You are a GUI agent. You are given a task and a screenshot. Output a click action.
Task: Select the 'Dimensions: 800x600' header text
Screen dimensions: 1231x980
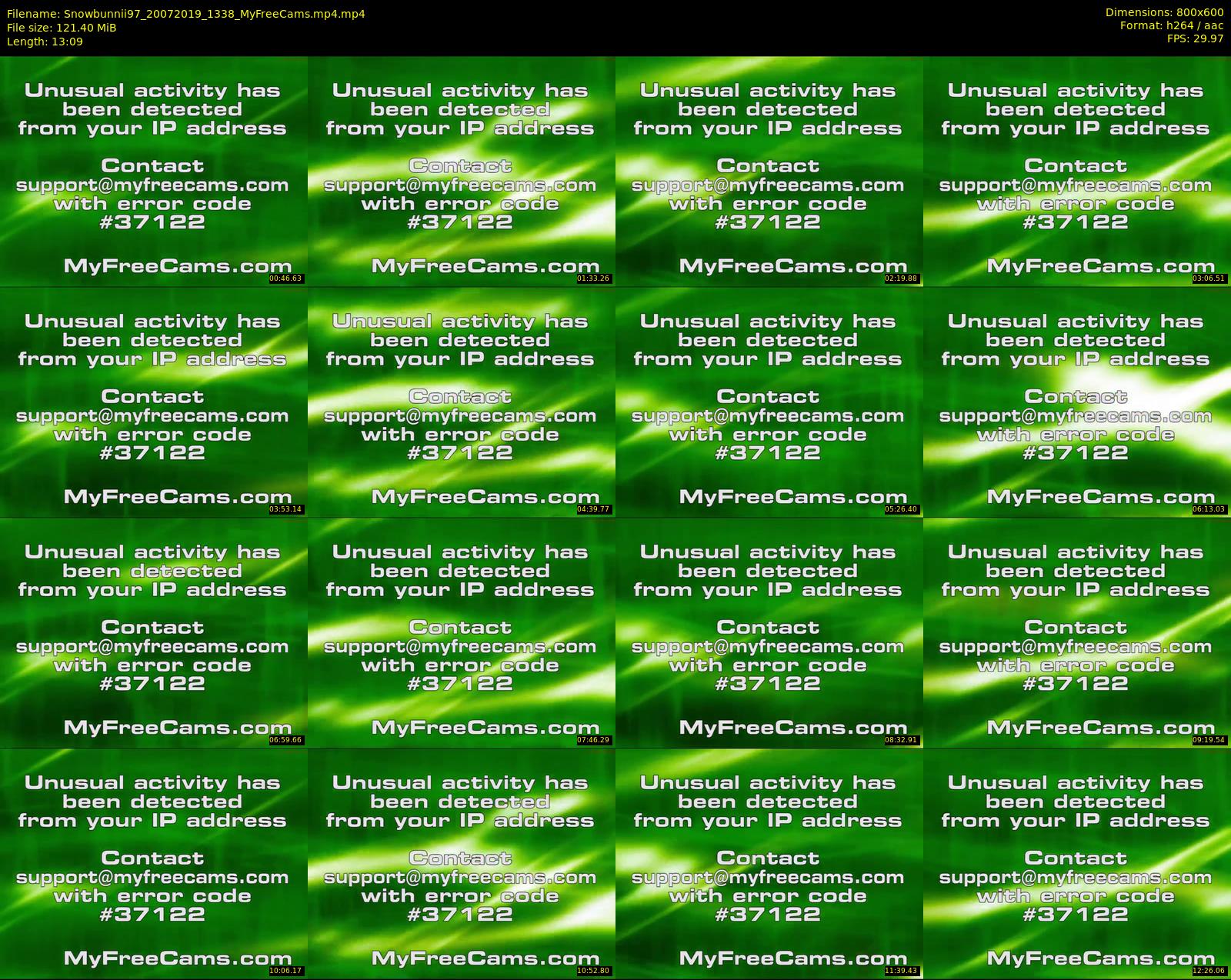(1164, 12)
